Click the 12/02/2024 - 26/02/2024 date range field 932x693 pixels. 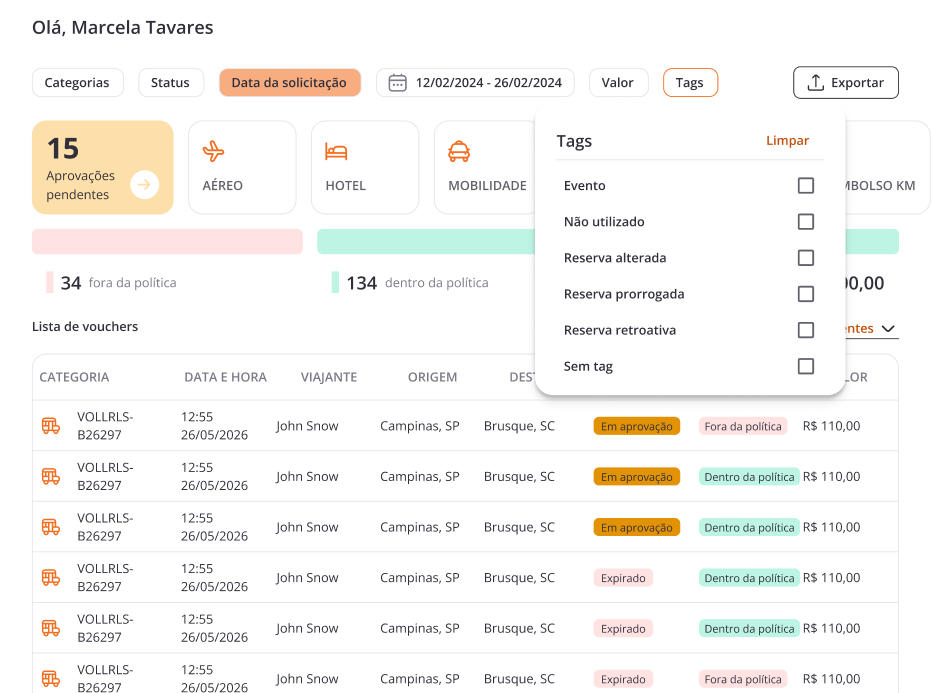pyautogui.click(x=476, y=83)
